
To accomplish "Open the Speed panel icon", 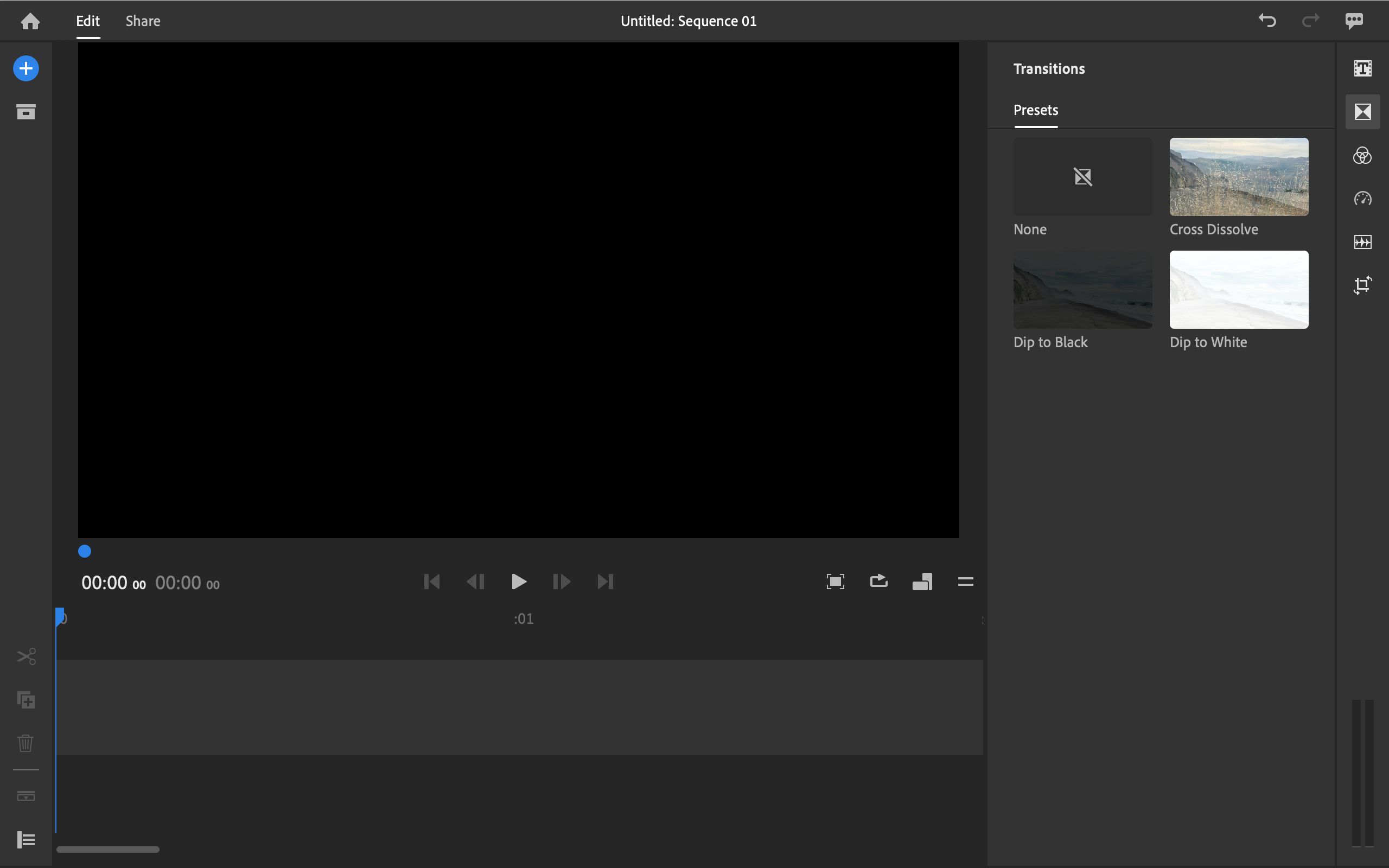I will click(x=1362, y=199).
